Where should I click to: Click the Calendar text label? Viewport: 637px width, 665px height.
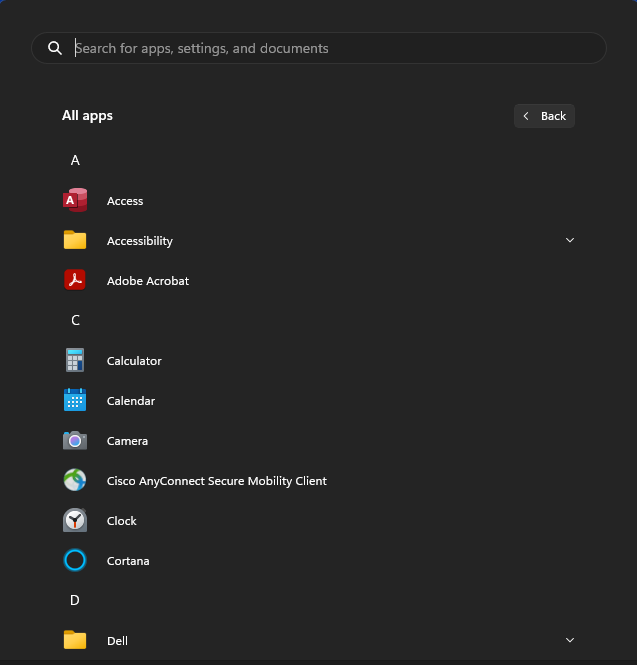pos(131,401)
